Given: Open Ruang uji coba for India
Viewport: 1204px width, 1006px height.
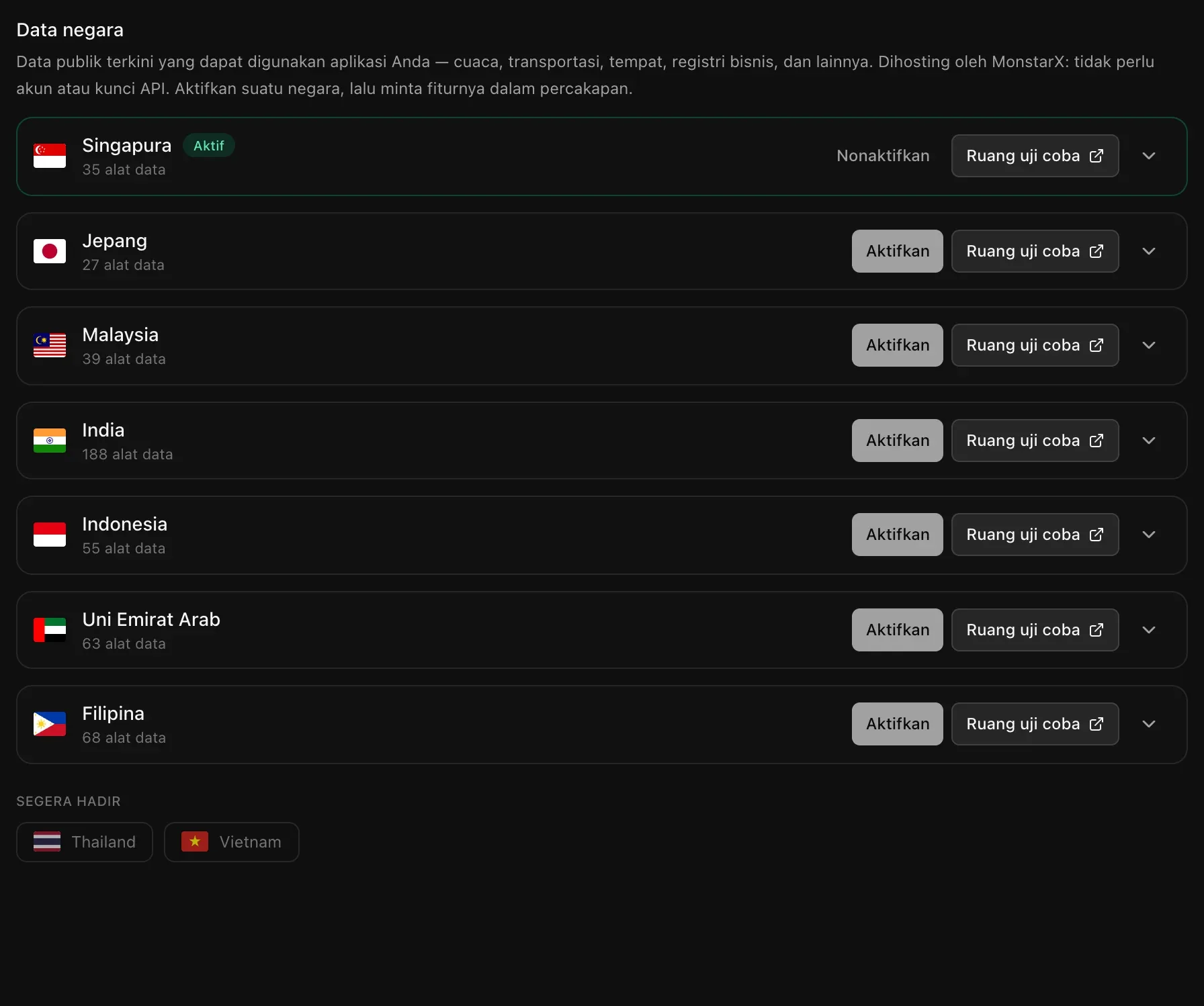Looking at the screenshot, I should point(1035,441).
